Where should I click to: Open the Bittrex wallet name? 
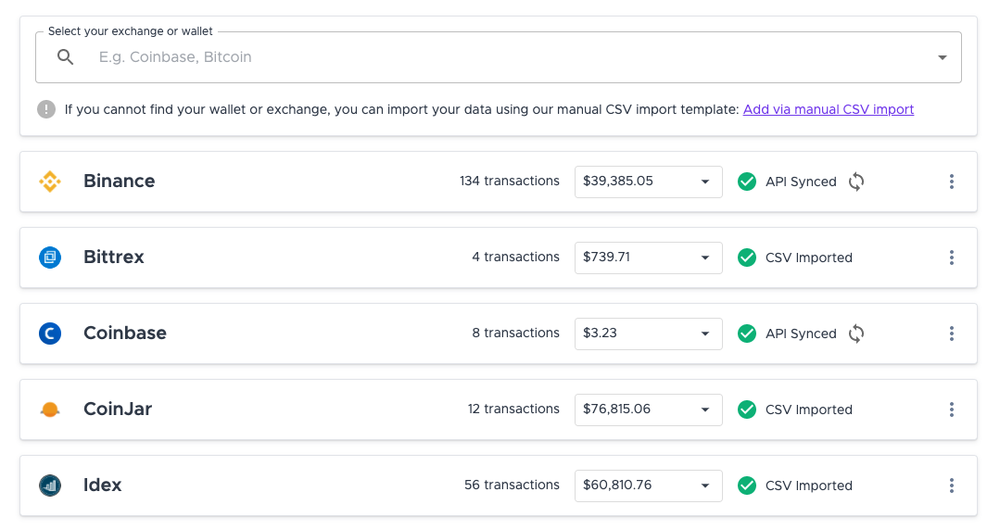click(x=114, y=257)
